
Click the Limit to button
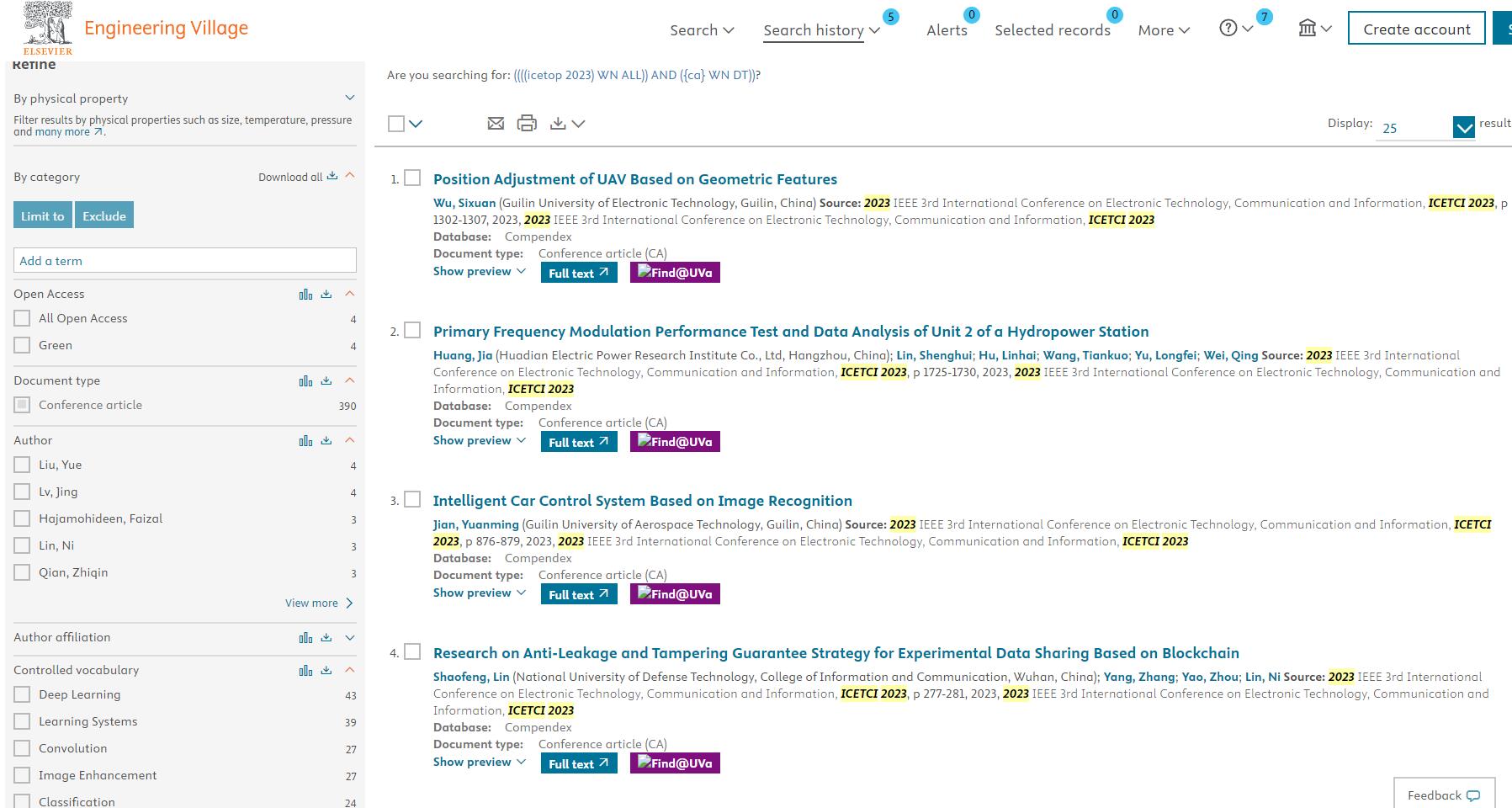coord(43,215)
